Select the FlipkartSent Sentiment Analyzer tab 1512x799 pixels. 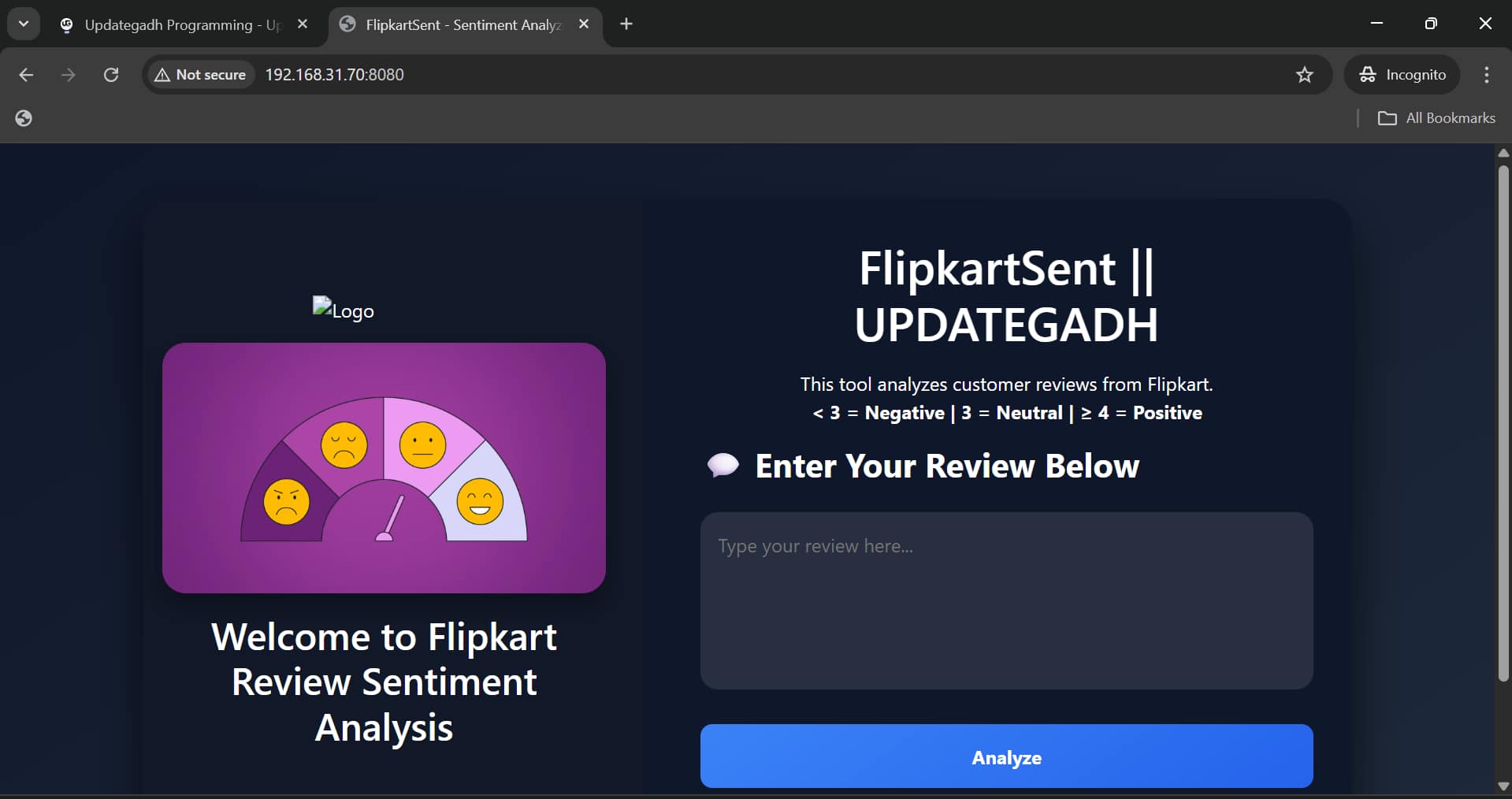coord(463,24)
